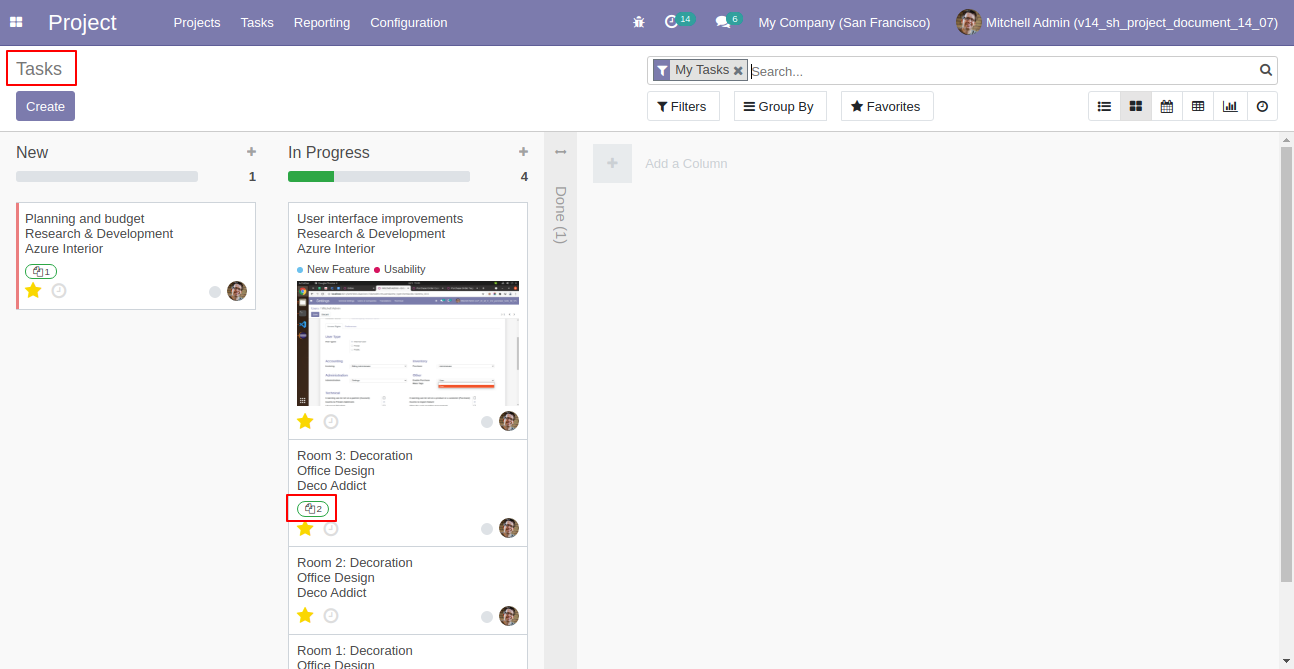Open the Projects menu
Screen dimensions: 1294x669
[197, 22]
